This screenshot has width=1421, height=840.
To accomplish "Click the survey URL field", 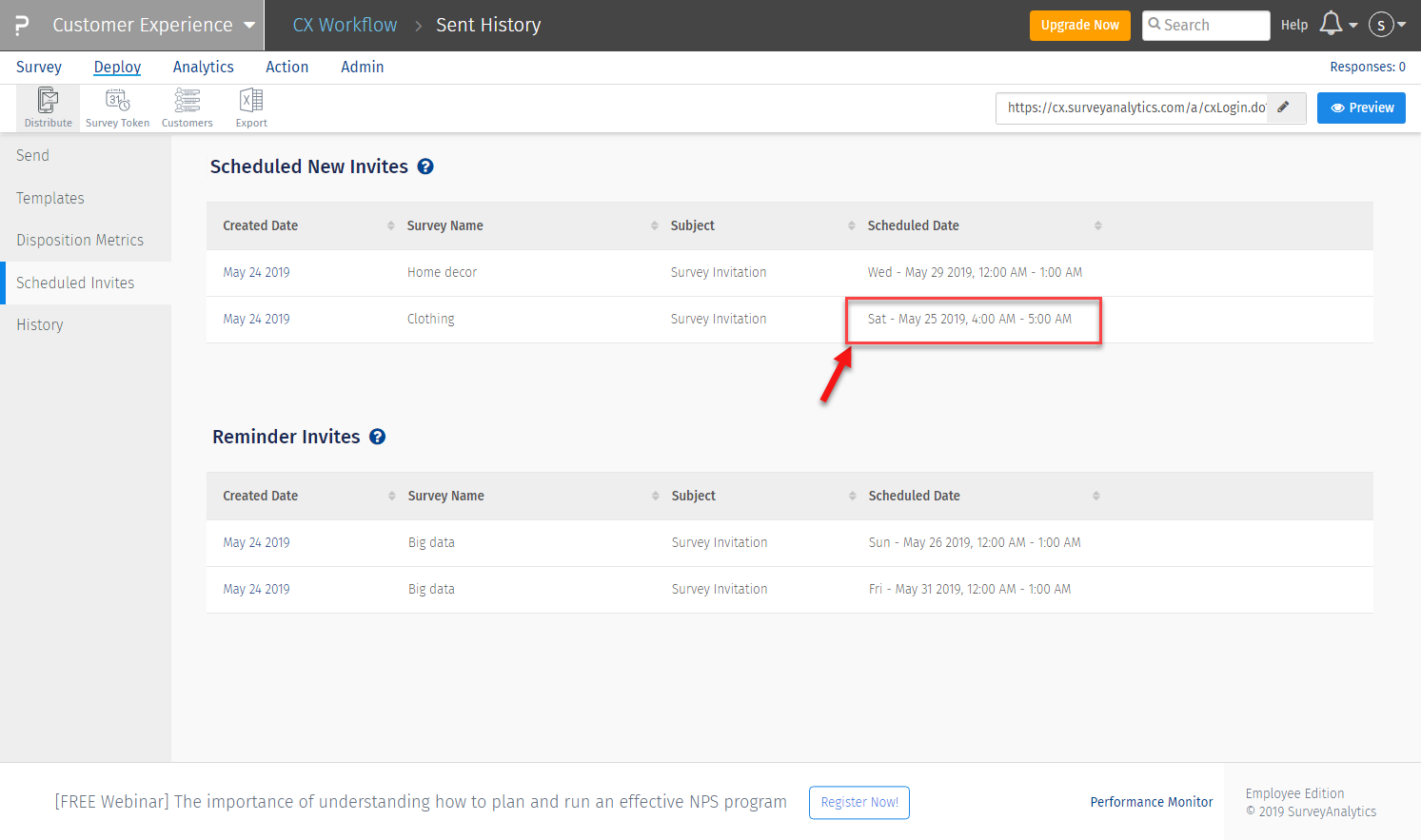I will (1136, 107).
